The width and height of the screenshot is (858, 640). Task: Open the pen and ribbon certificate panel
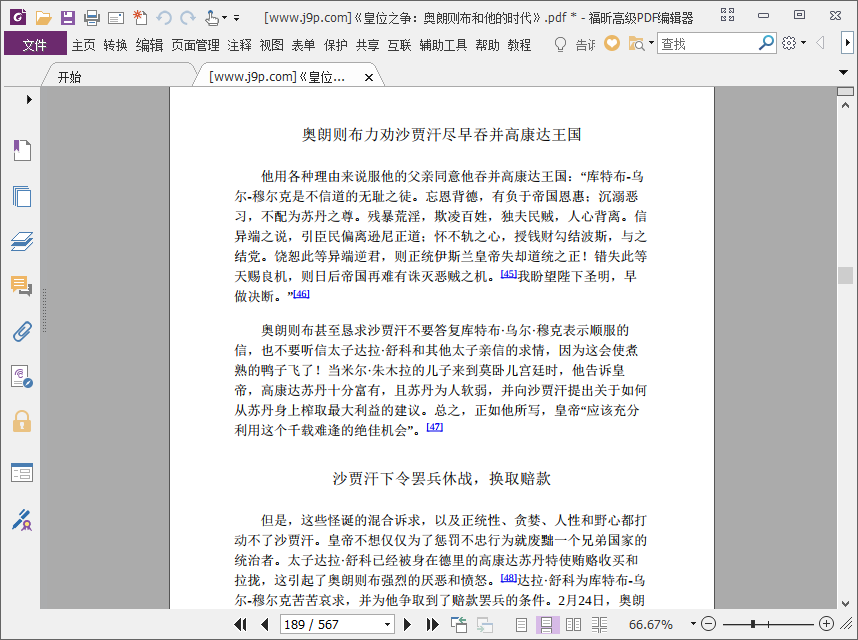22,520
